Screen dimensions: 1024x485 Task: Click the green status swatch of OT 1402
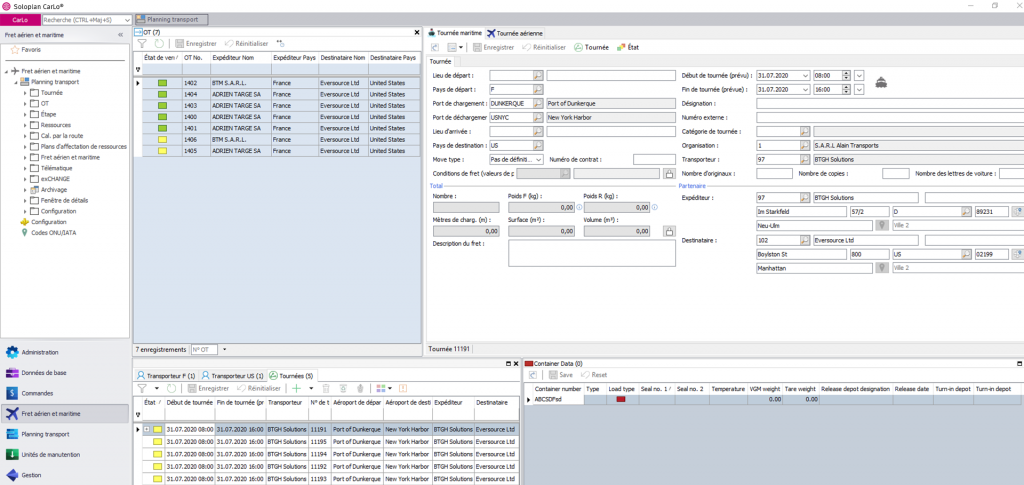[162, 84]
